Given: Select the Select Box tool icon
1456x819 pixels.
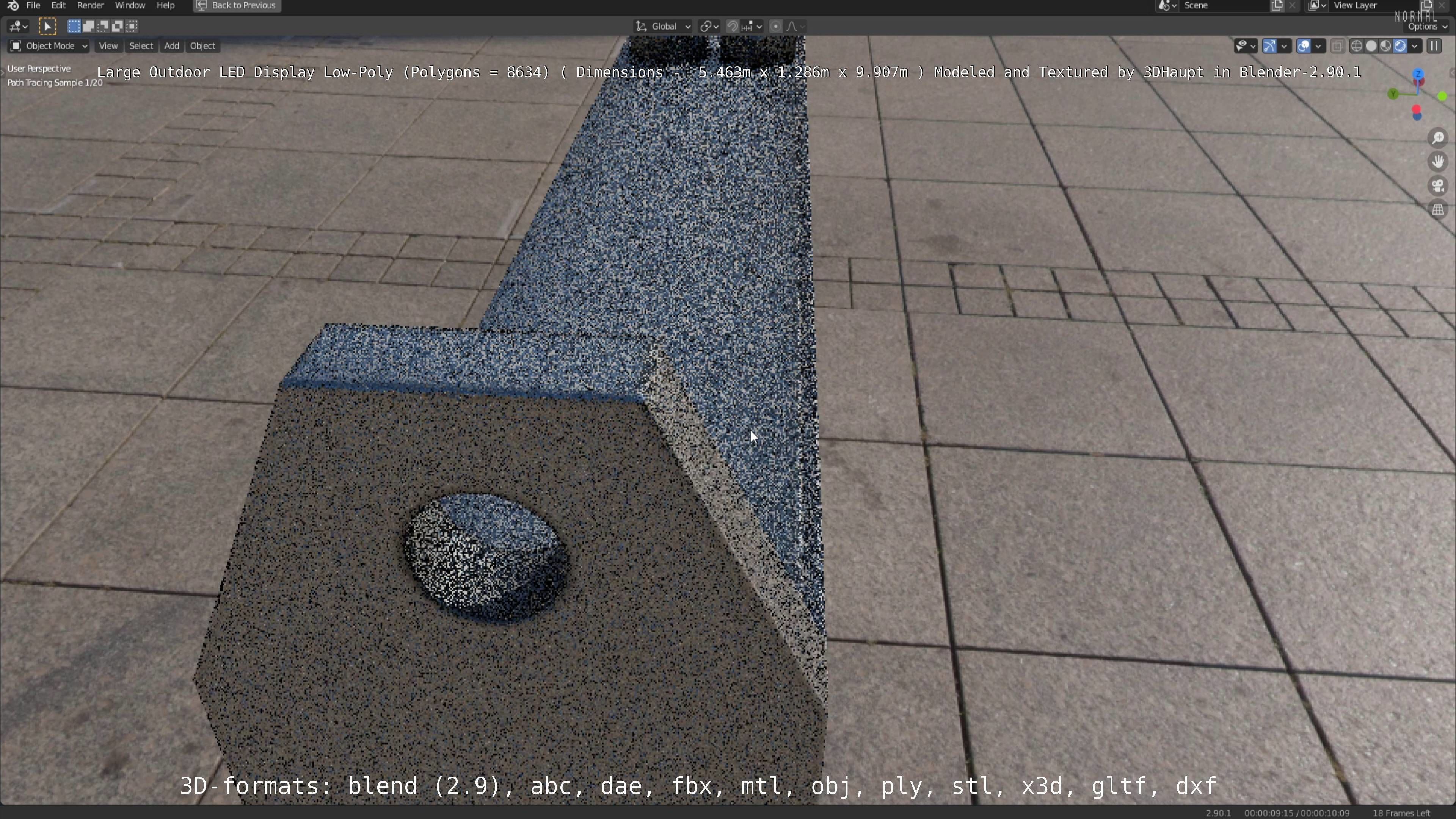Looking at the screenshot, I should click(47, 26).
